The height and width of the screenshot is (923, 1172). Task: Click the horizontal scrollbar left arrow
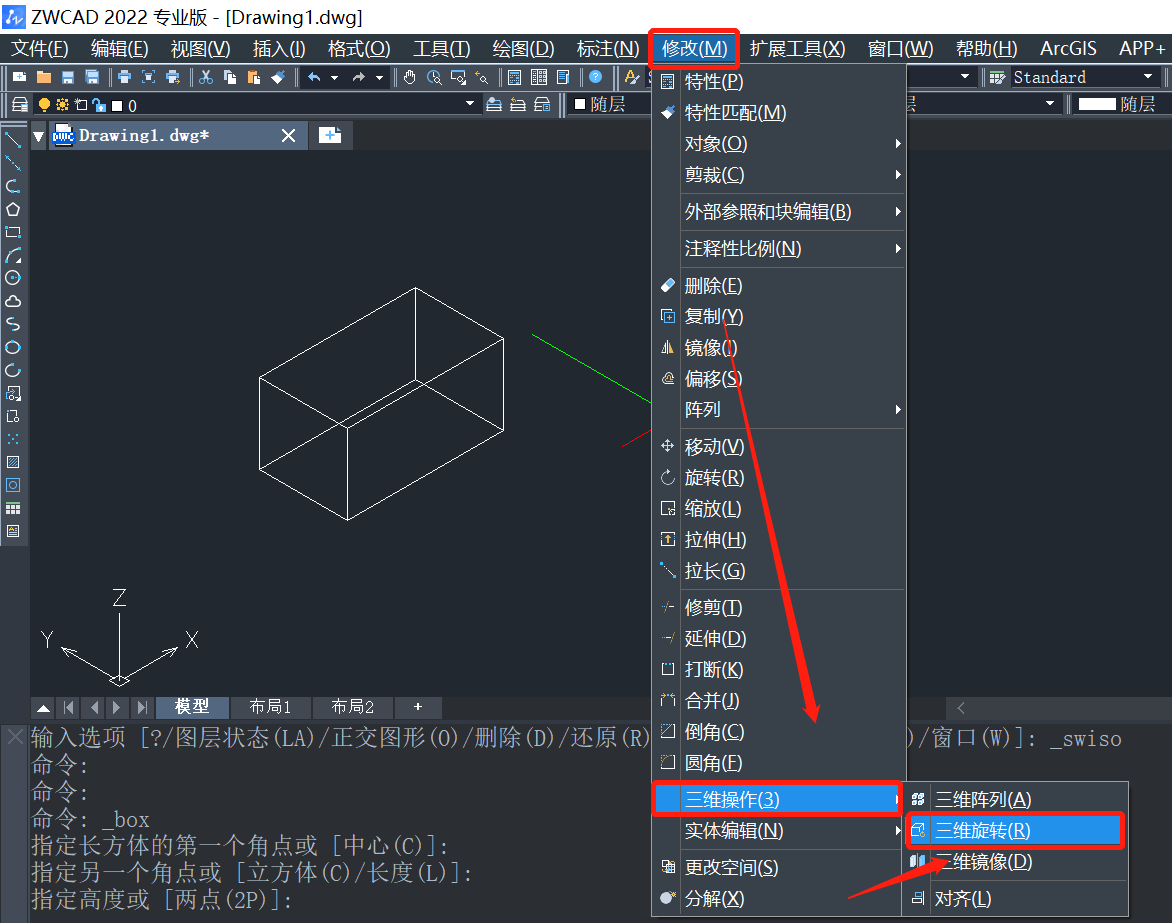[x=960, y=708]
